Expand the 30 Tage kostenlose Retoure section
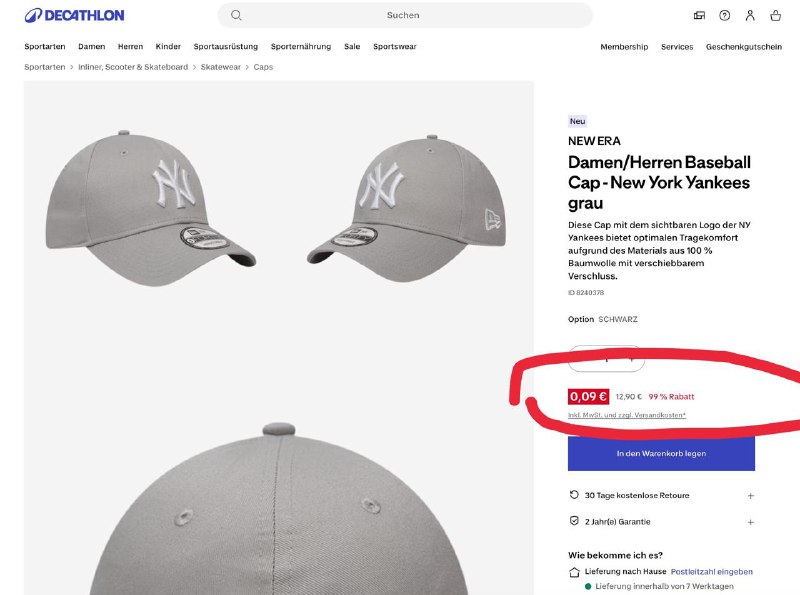 pyautogui.click(x=751, y=495)
